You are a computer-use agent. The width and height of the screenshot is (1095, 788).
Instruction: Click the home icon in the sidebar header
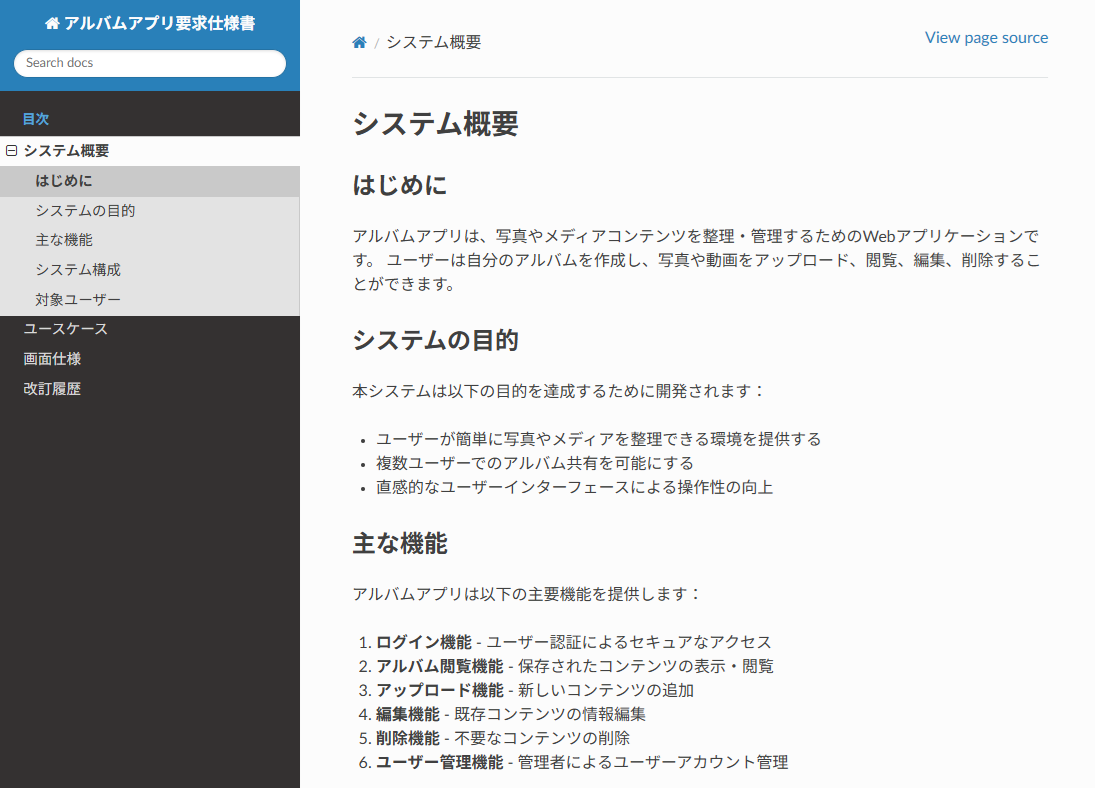coord(52,24)
